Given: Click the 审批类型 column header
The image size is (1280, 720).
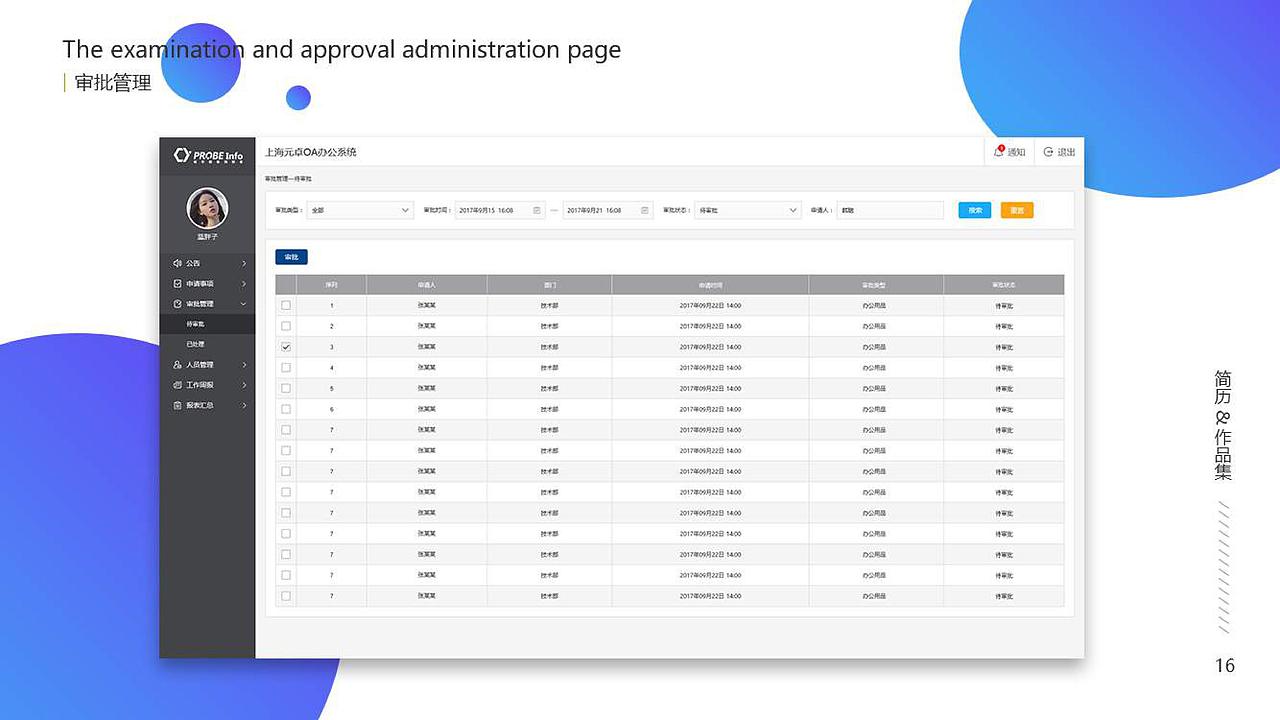Looking at the screenshot, I should pos(876,285).
